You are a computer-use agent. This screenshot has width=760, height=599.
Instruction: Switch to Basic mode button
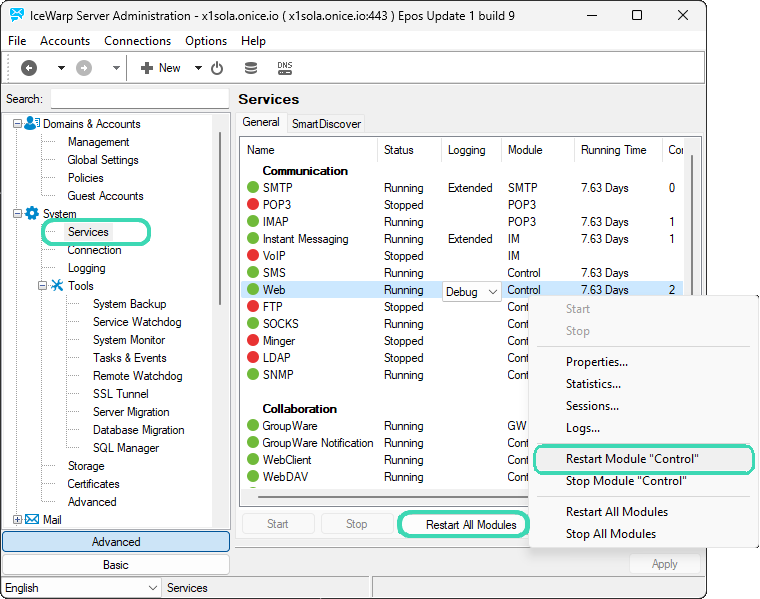click(116, 565)
